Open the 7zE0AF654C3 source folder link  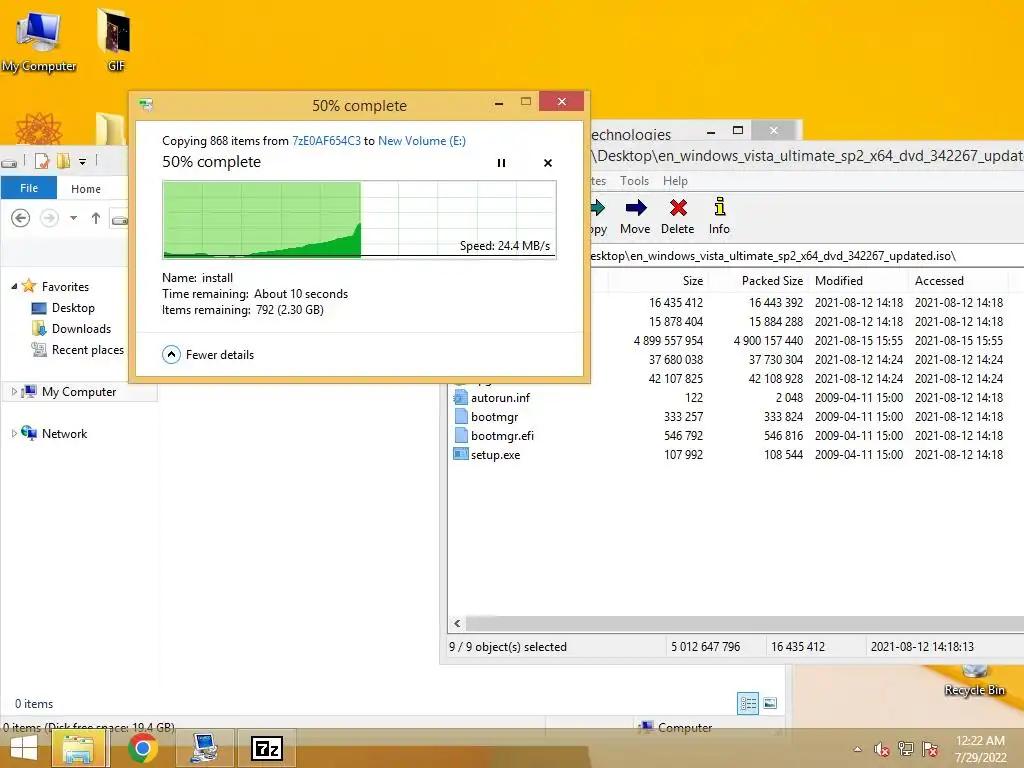tap(326, 140)
